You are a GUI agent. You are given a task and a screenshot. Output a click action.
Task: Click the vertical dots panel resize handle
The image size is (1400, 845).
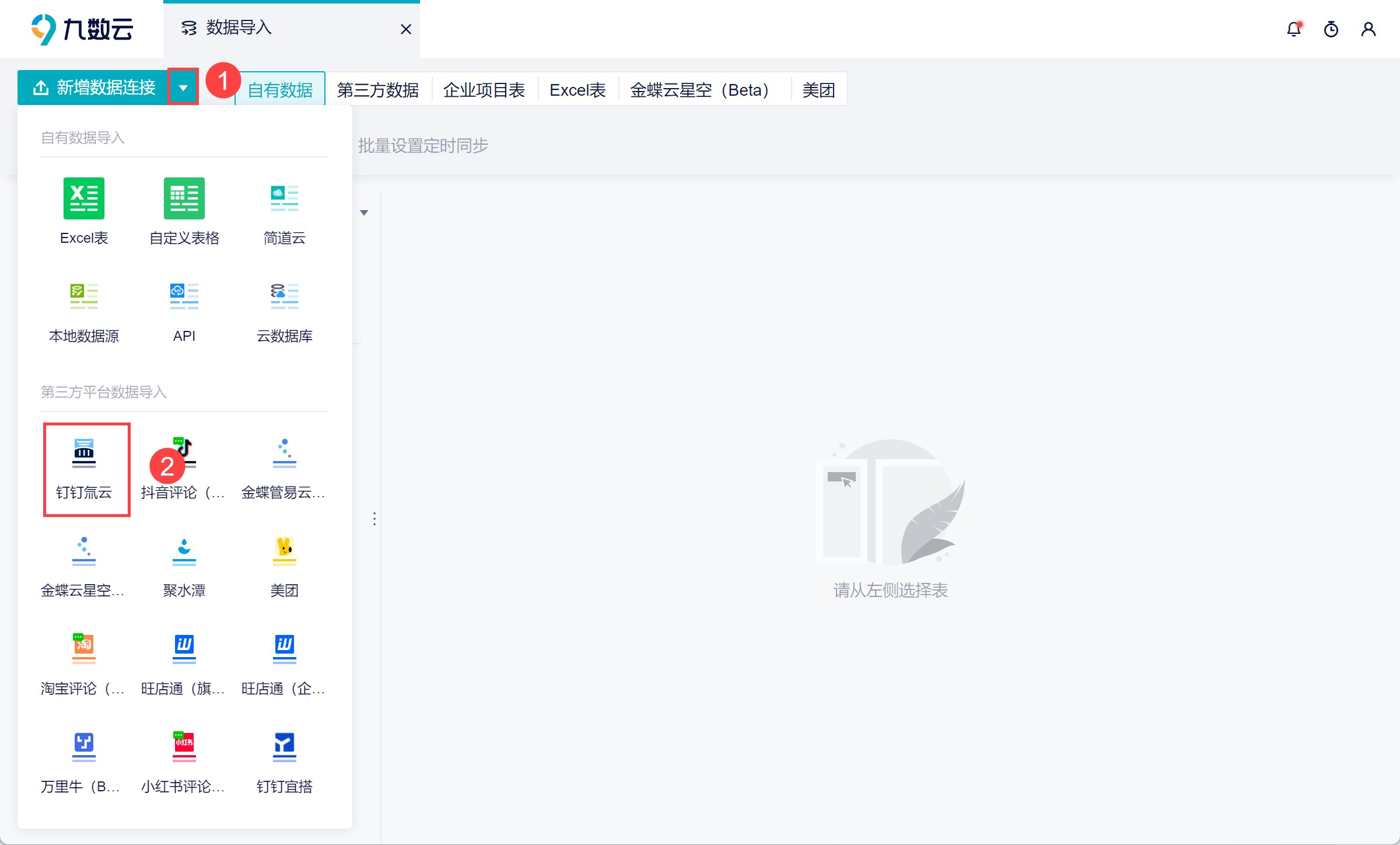point(374,518)
